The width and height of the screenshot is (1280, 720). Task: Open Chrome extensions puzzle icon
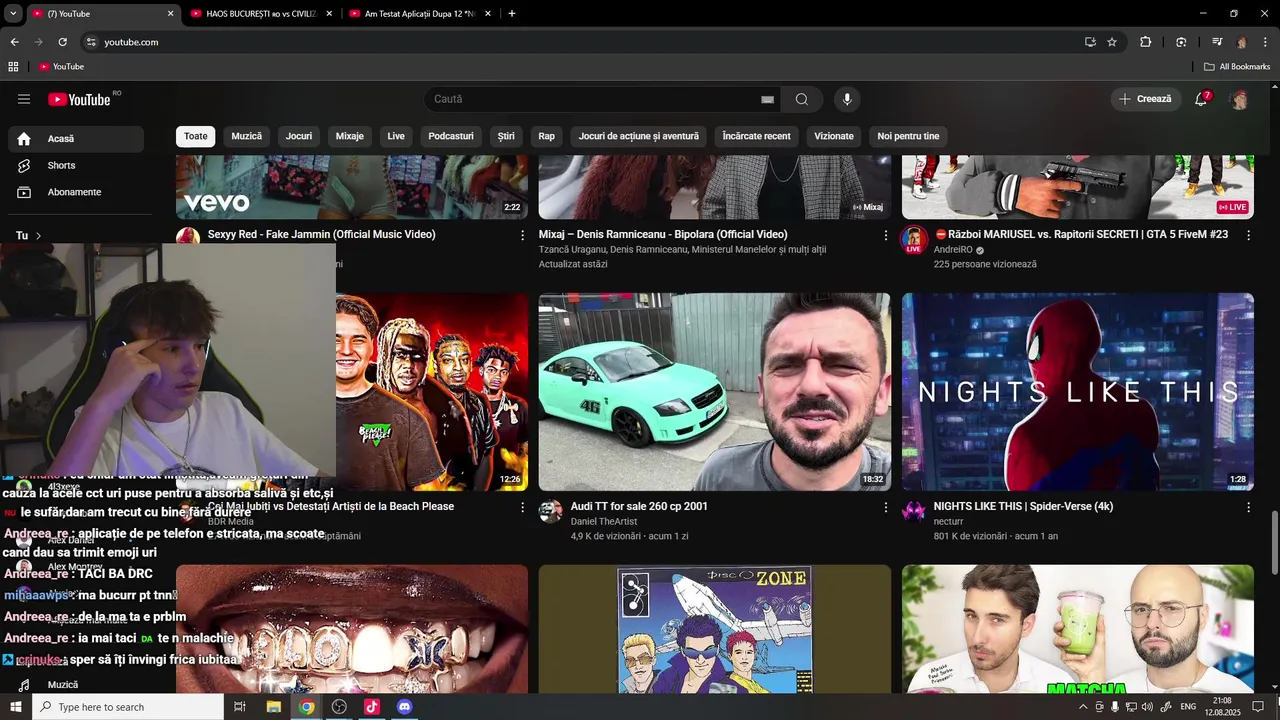[x=1146, y=42]
